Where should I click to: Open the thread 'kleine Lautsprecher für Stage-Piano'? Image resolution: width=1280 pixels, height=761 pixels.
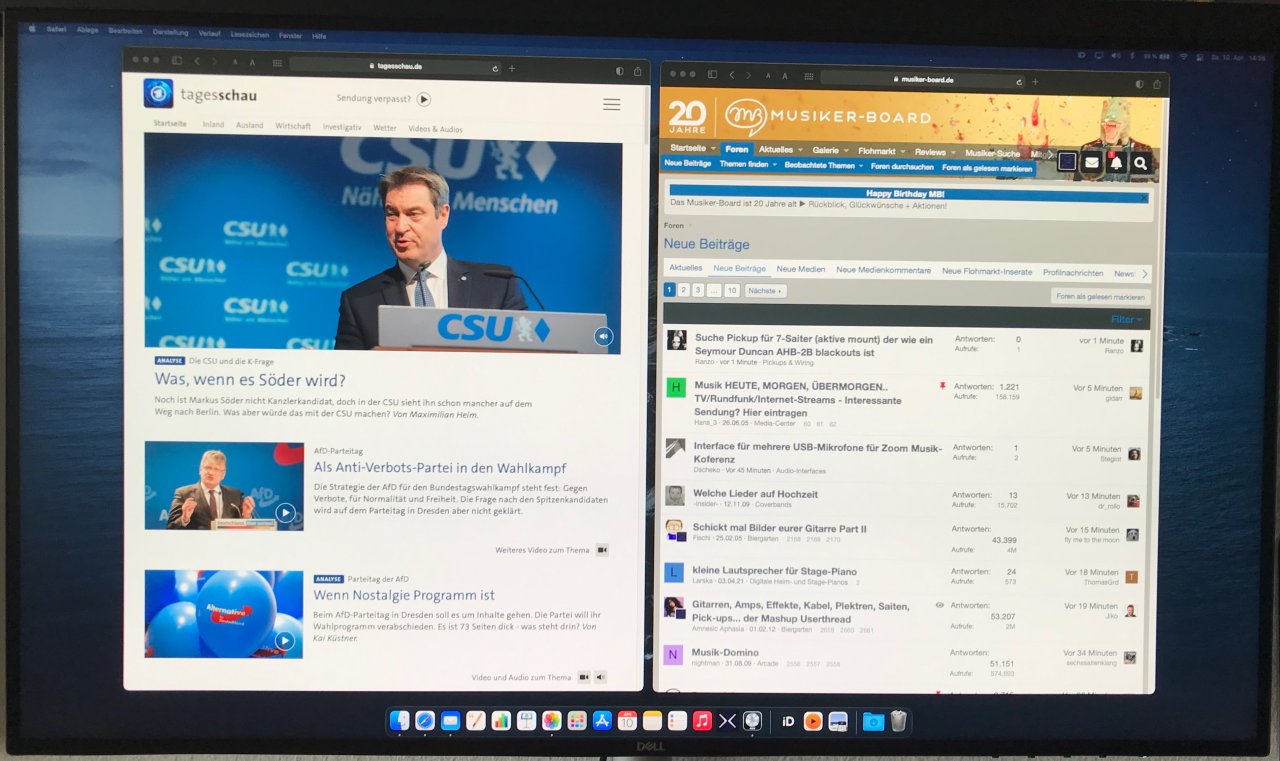tap(774, 571)
